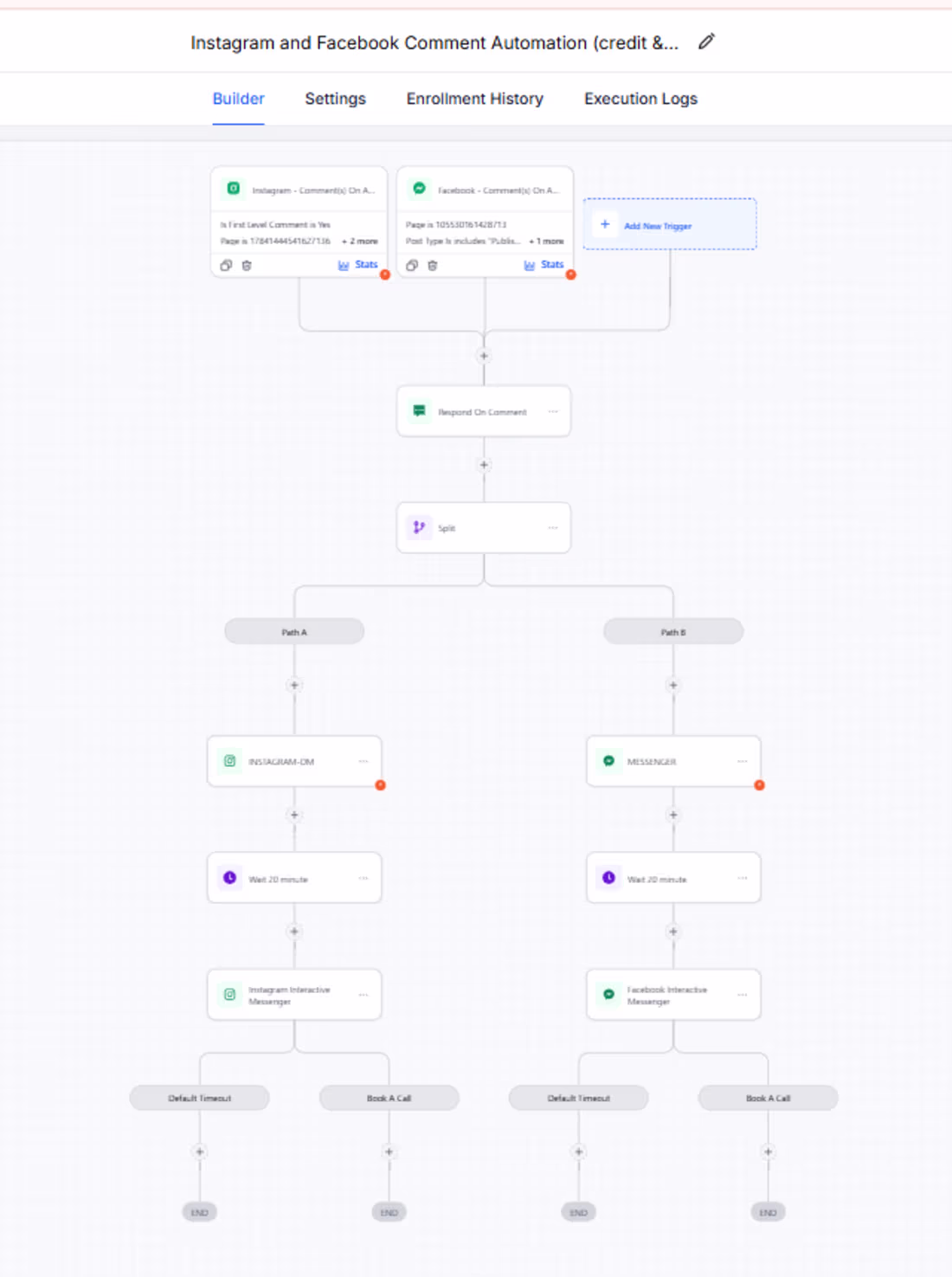Viewport: 952px width, 1277px height.
Task: Open the Enrollment History tab
Action: tap(474, 99)
